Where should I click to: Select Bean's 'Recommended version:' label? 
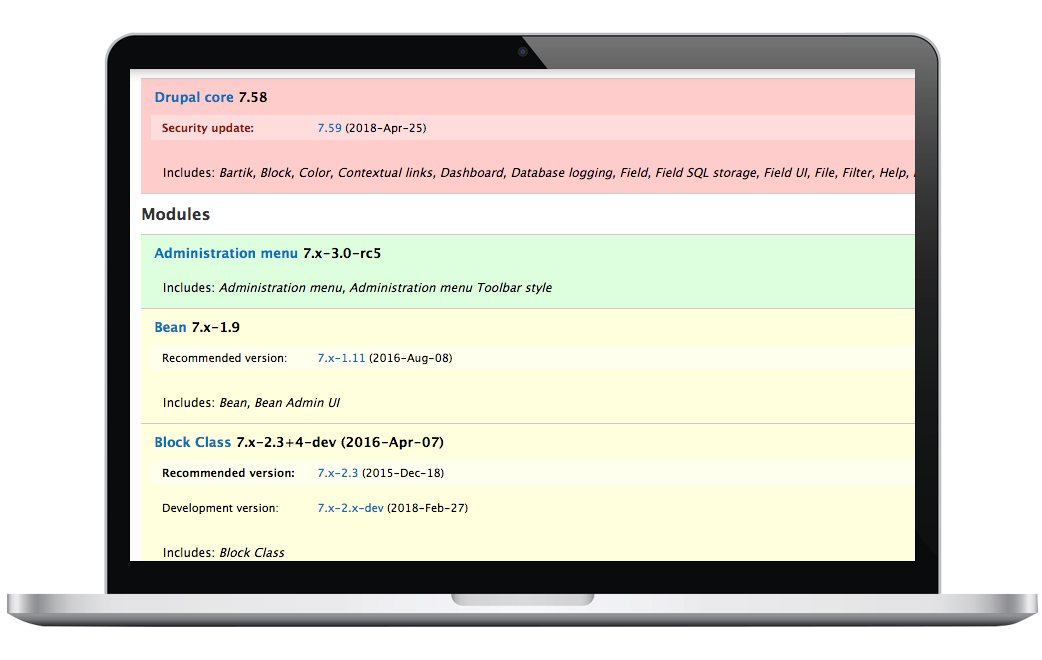coord(225,358)
